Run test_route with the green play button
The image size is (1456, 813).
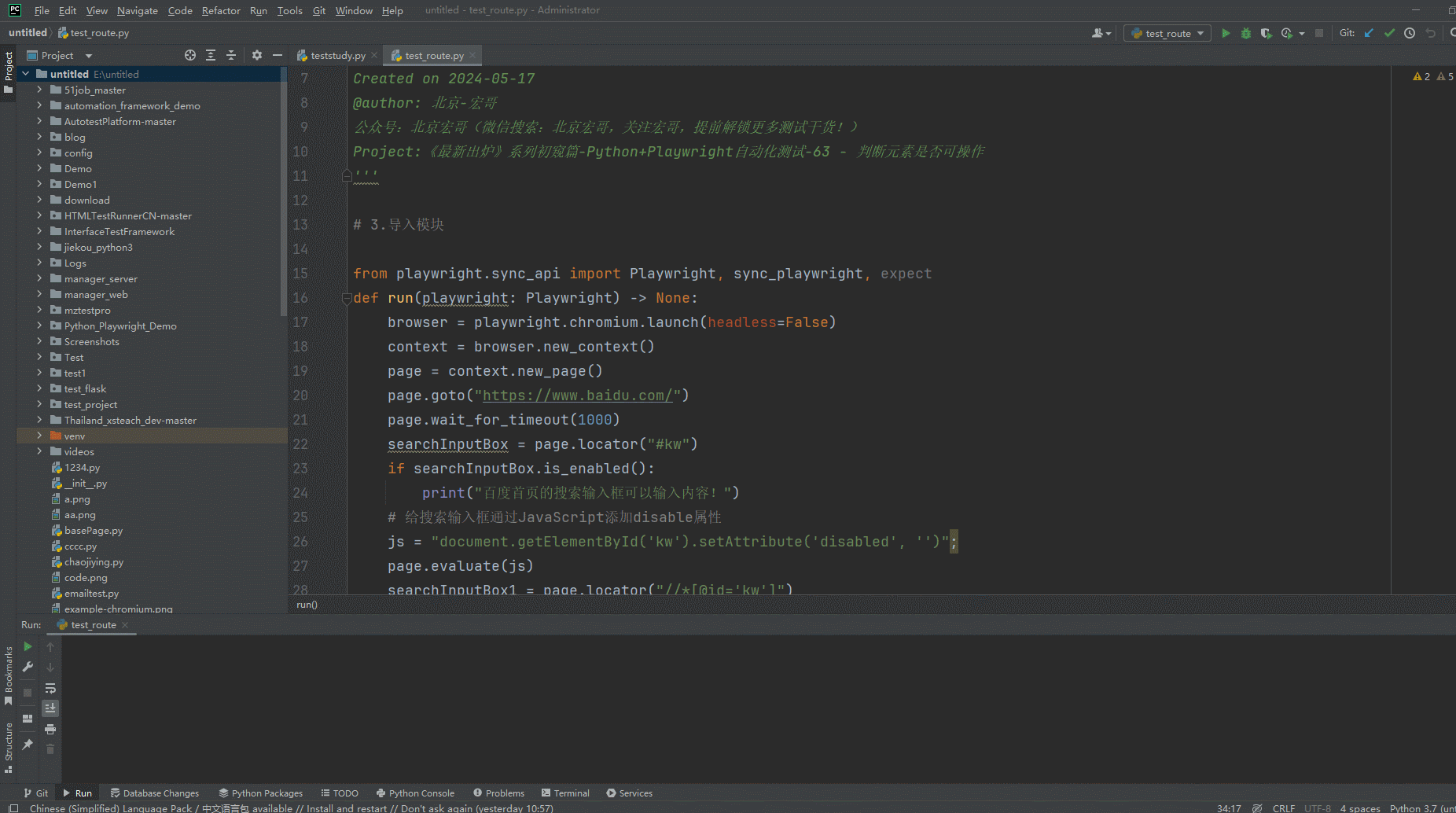pyautogui.click(x=1226, y=33)
